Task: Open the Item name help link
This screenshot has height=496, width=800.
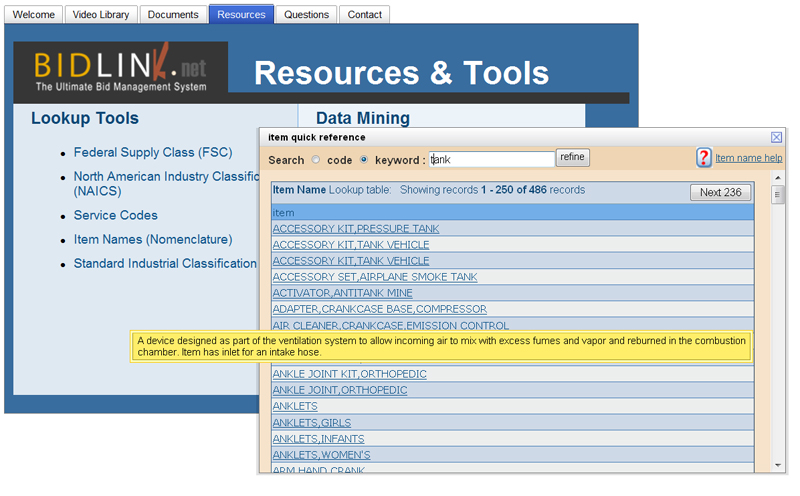Action: 748,158
